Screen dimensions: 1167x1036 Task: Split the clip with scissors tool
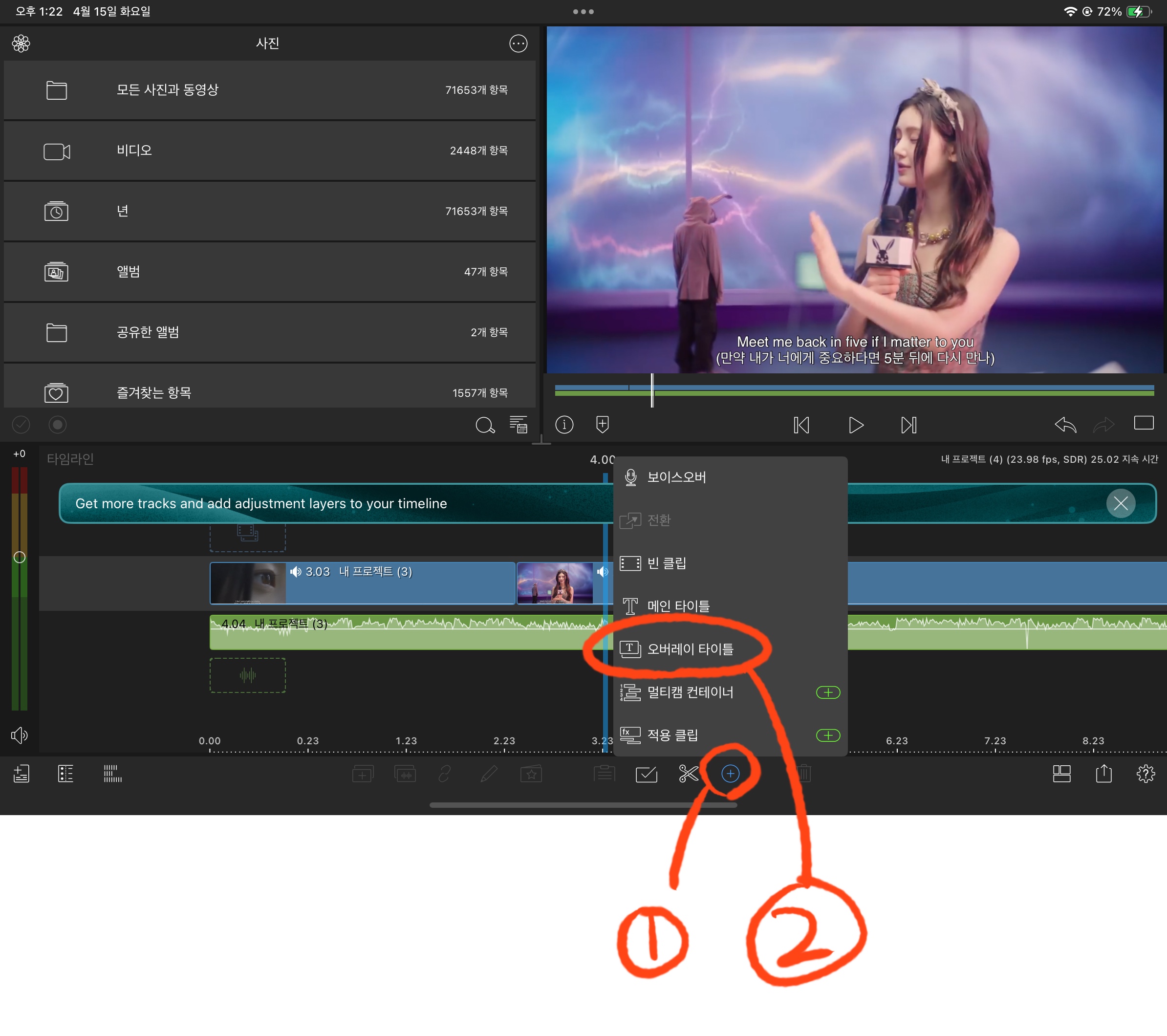click(x=689, y=774)
